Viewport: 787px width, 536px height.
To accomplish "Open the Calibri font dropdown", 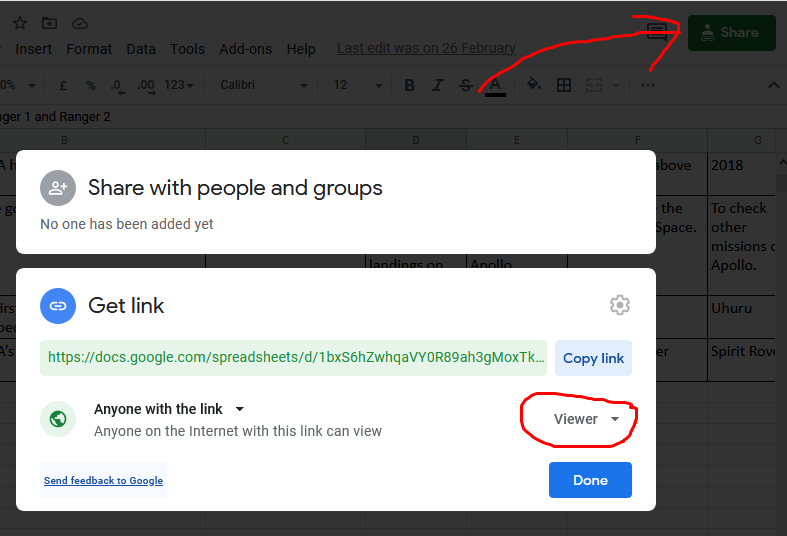I will tap(264, 85).
